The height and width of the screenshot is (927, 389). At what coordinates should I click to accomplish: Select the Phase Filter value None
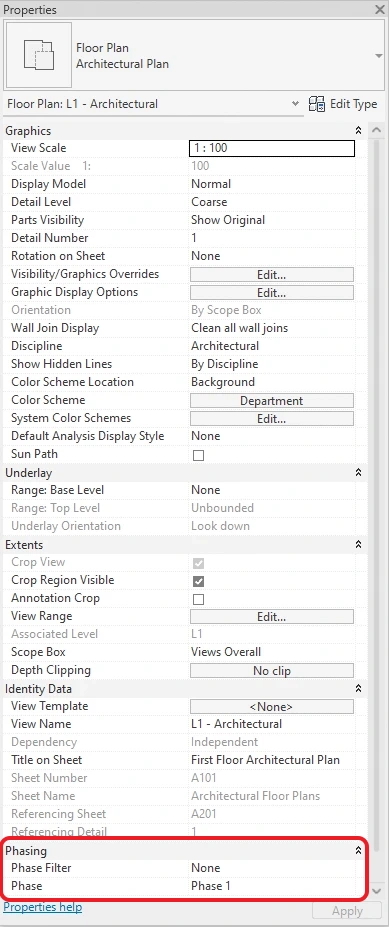click(x=206, y=868)
